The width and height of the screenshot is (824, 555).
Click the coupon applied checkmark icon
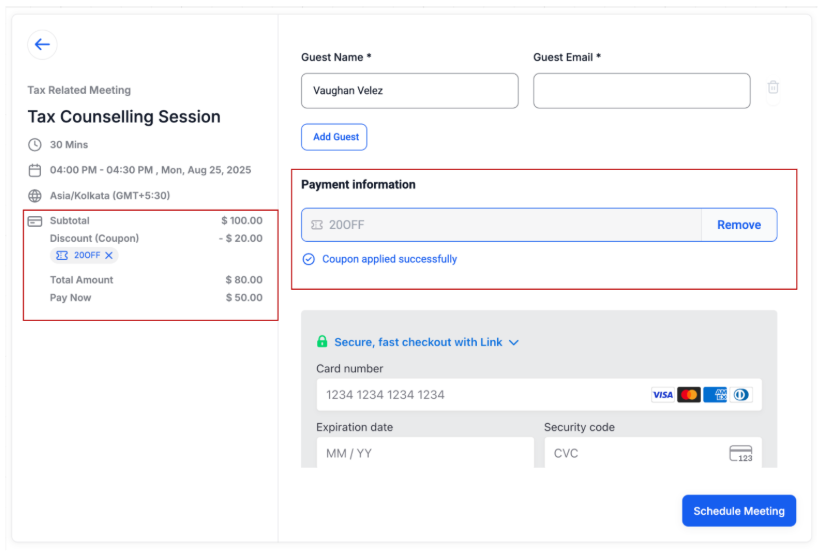(309, 260)
